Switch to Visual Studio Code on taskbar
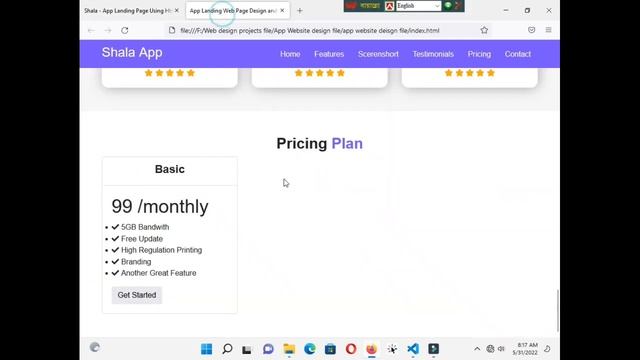Screen dimensions: 640x360 413,349
